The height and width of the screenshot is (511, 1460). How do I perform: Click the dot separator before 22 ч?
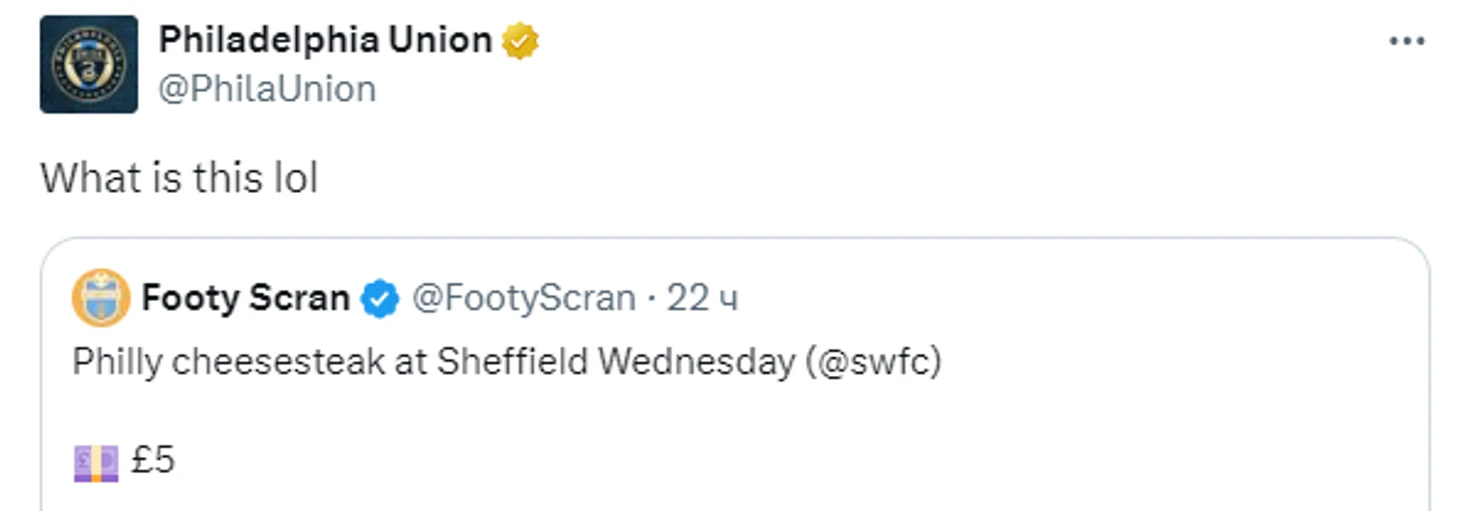point(651,298)
